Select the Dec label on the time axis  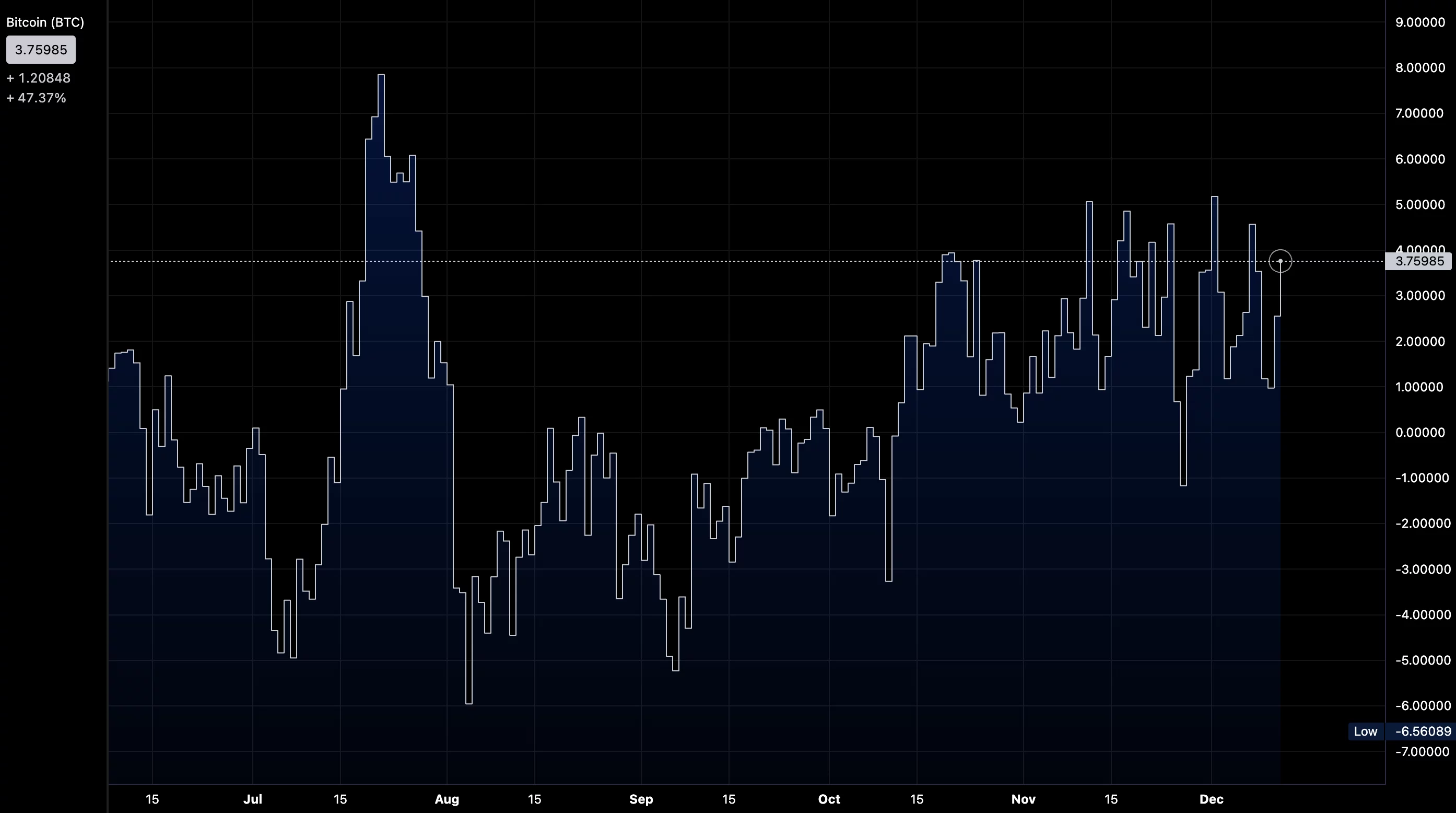1213,799
